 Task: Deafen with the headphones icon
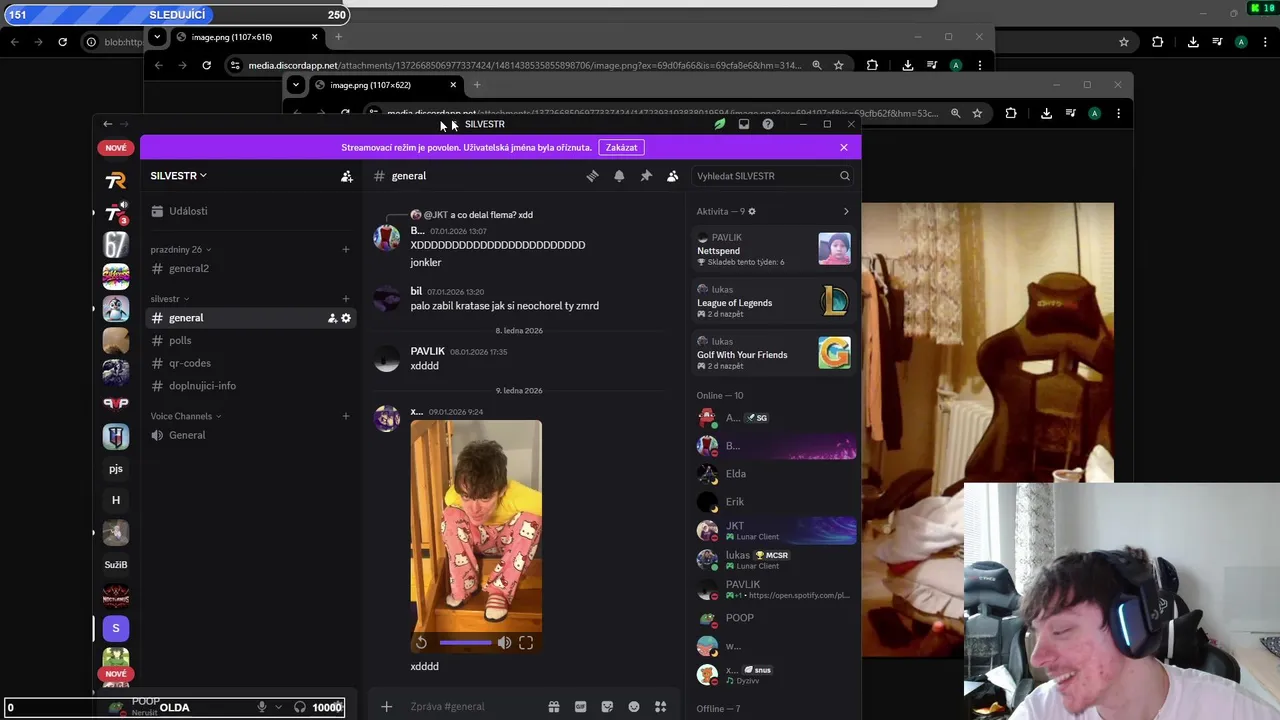click(300, 707)
